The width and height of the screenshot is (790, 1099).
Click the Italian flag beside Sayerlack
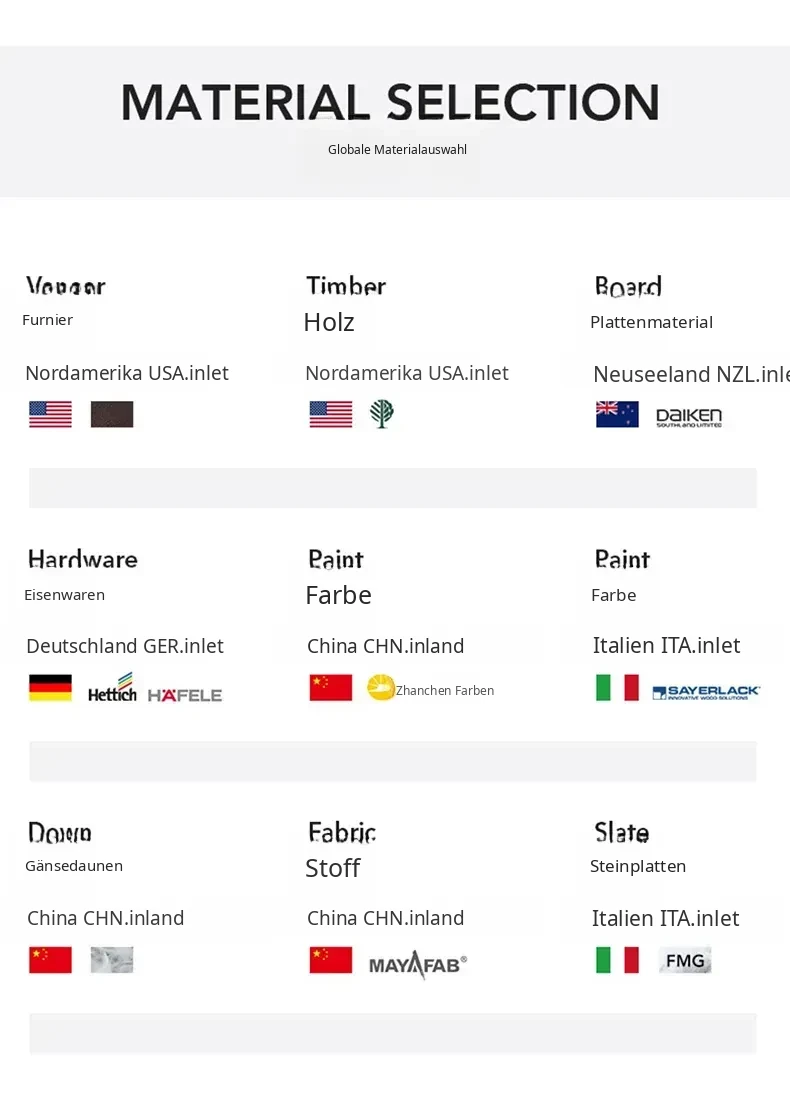(617, 688)
